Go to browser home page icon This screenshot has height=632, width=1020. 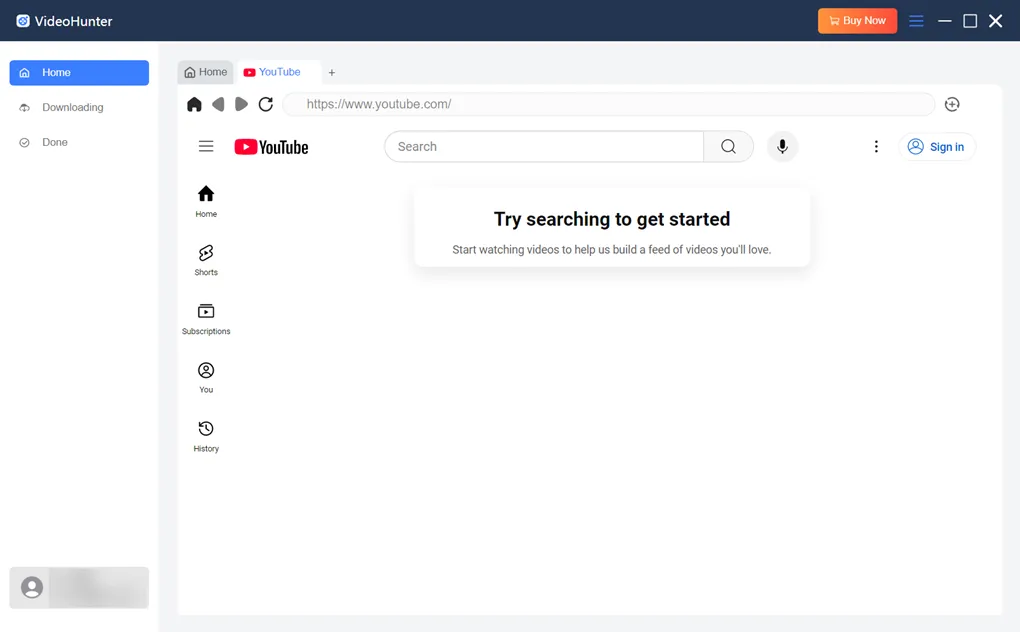pos(194,104)
